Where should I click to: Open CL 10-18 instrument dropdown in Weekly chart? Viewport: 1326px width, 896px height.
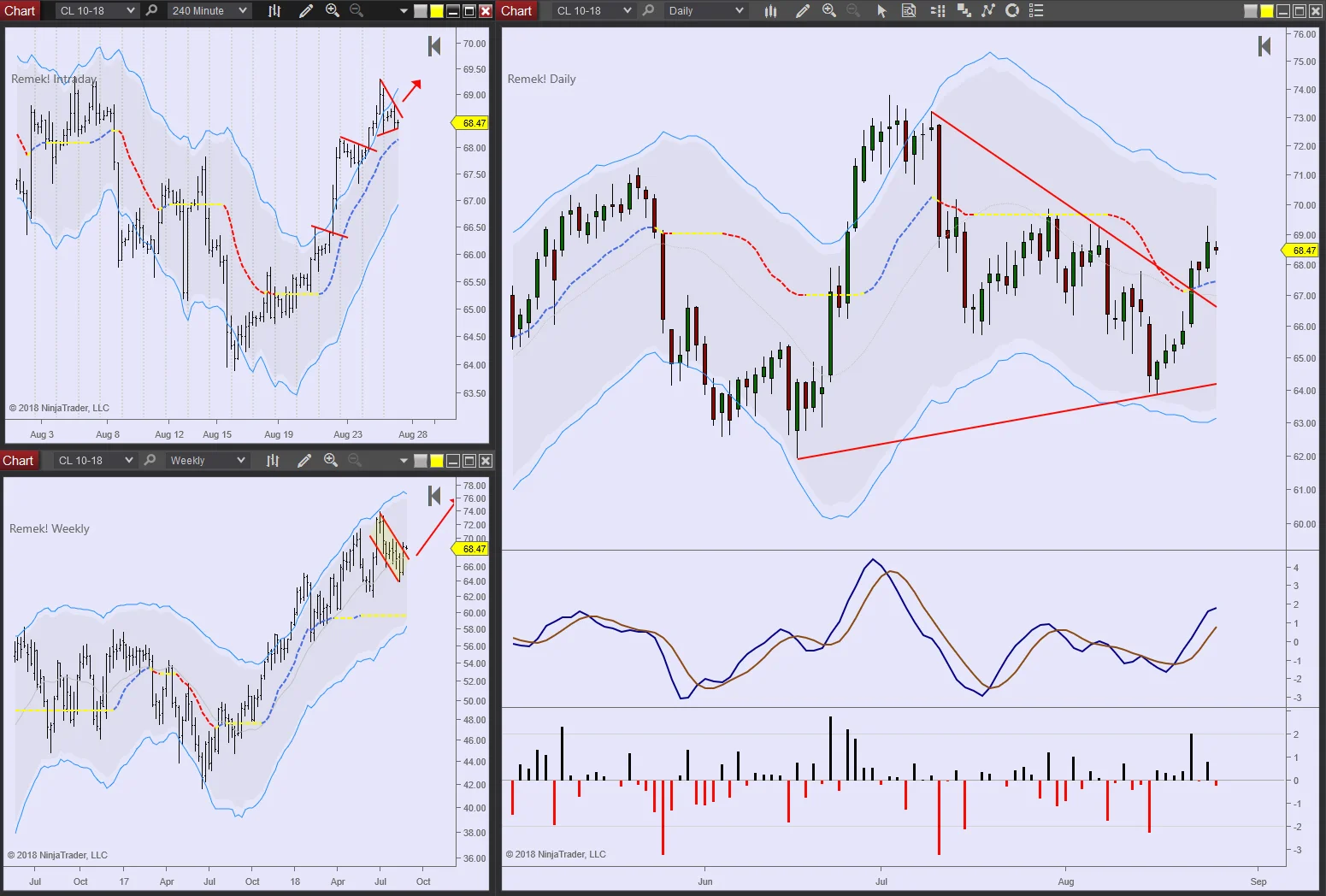(x=96, y=461)
